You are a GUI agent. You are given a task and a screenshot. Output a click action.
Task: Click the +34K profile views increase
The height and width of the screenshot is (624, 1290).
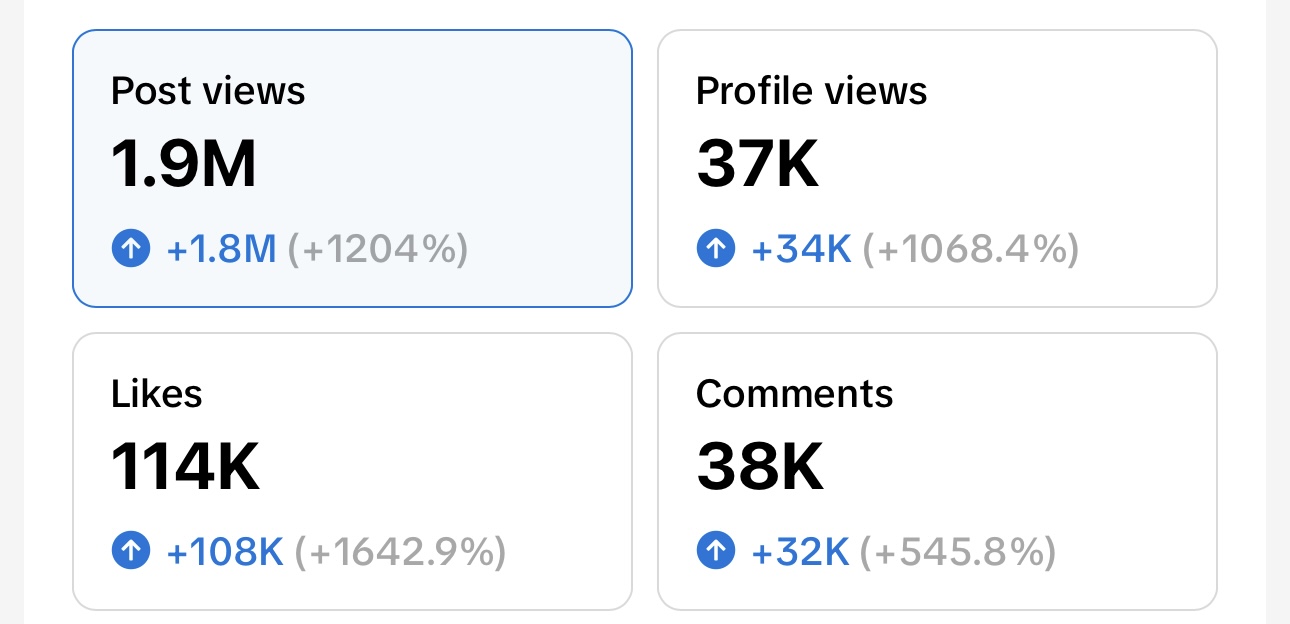[801, 249]
